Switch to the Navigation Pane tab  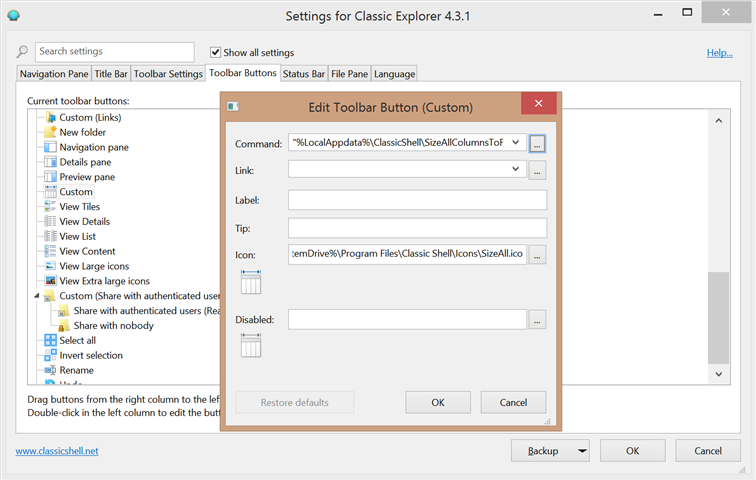tap(54, 74)
